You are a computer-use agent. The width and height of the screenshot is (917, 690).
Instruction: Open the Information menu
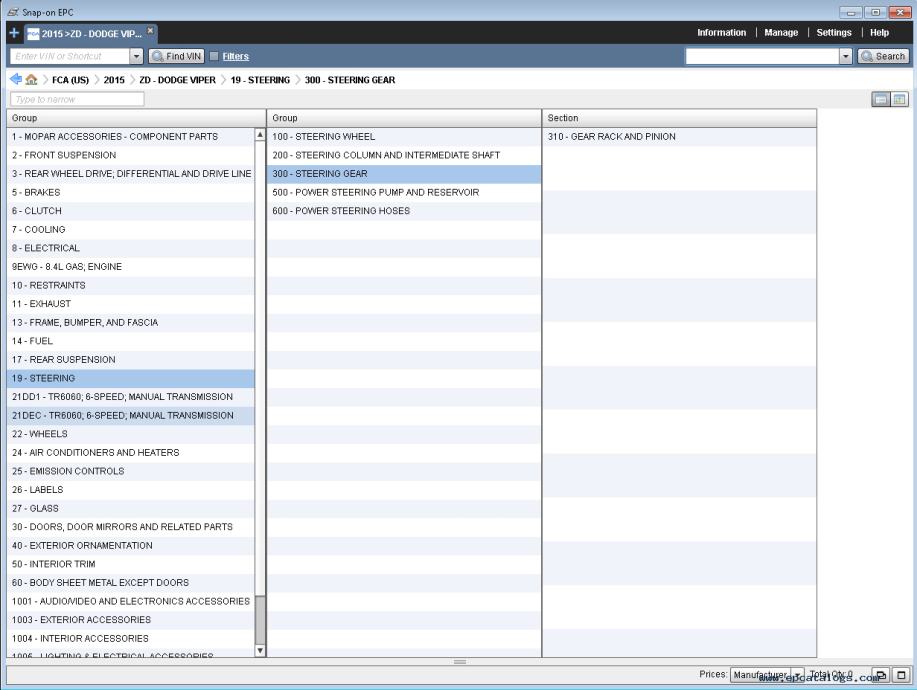click(721, 33)
